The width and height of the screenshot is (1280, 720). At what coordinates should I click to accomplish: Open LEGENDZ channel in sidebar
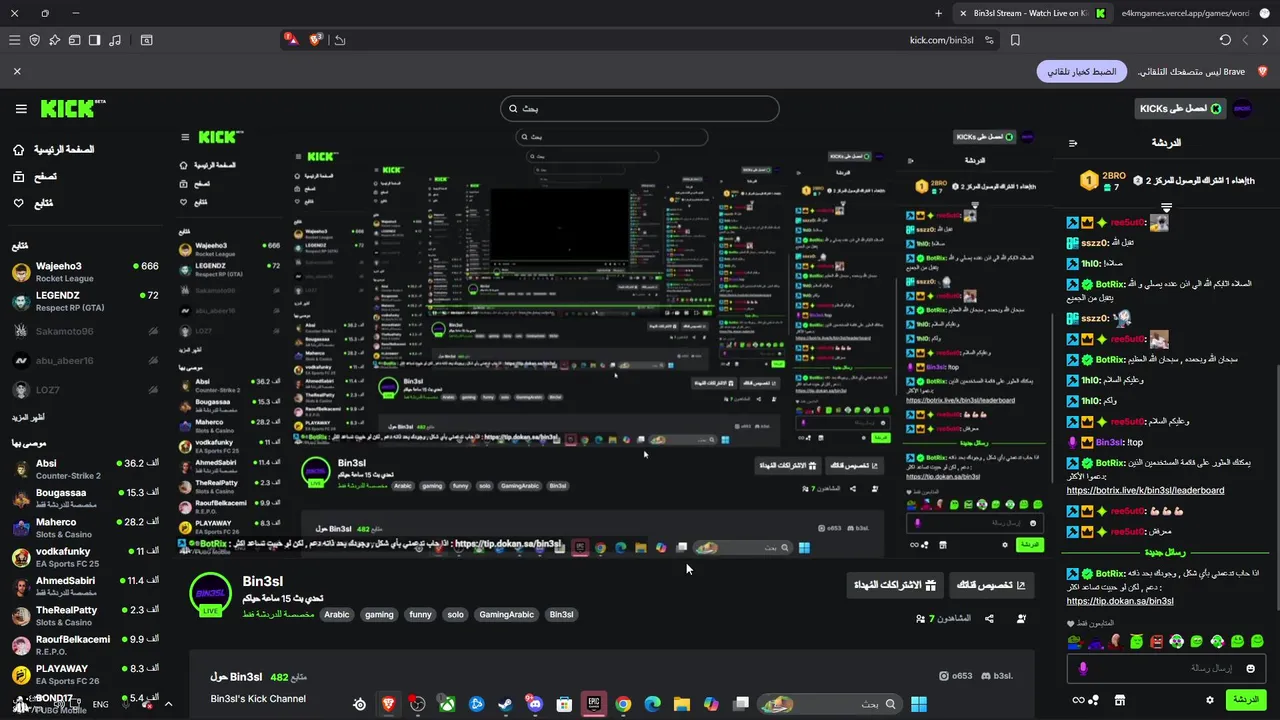coord(85,301)
